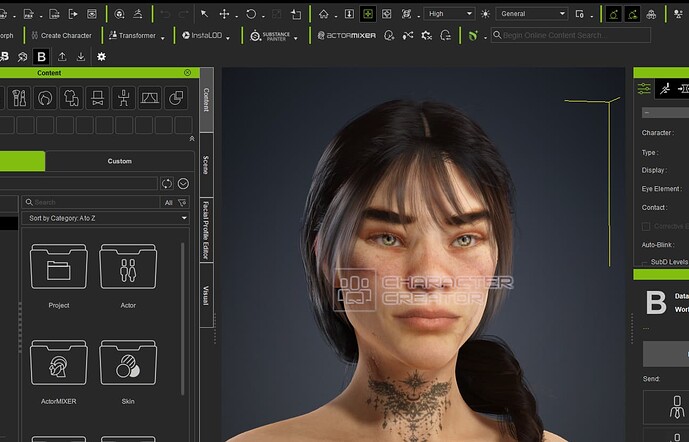Click the InstaLOD button
Screen dimensions: 689x442
202,36
